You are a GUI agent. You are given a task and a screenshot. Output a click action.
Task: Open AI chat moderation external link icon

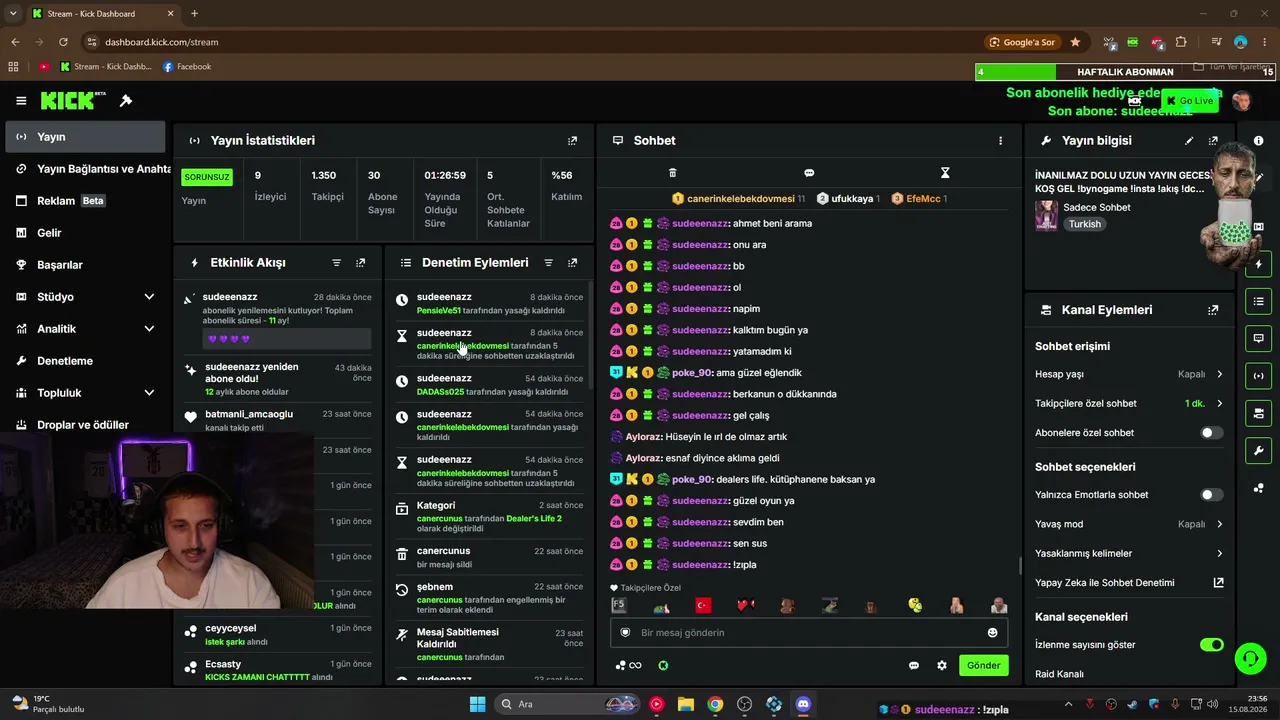[x=1218, y=583]
